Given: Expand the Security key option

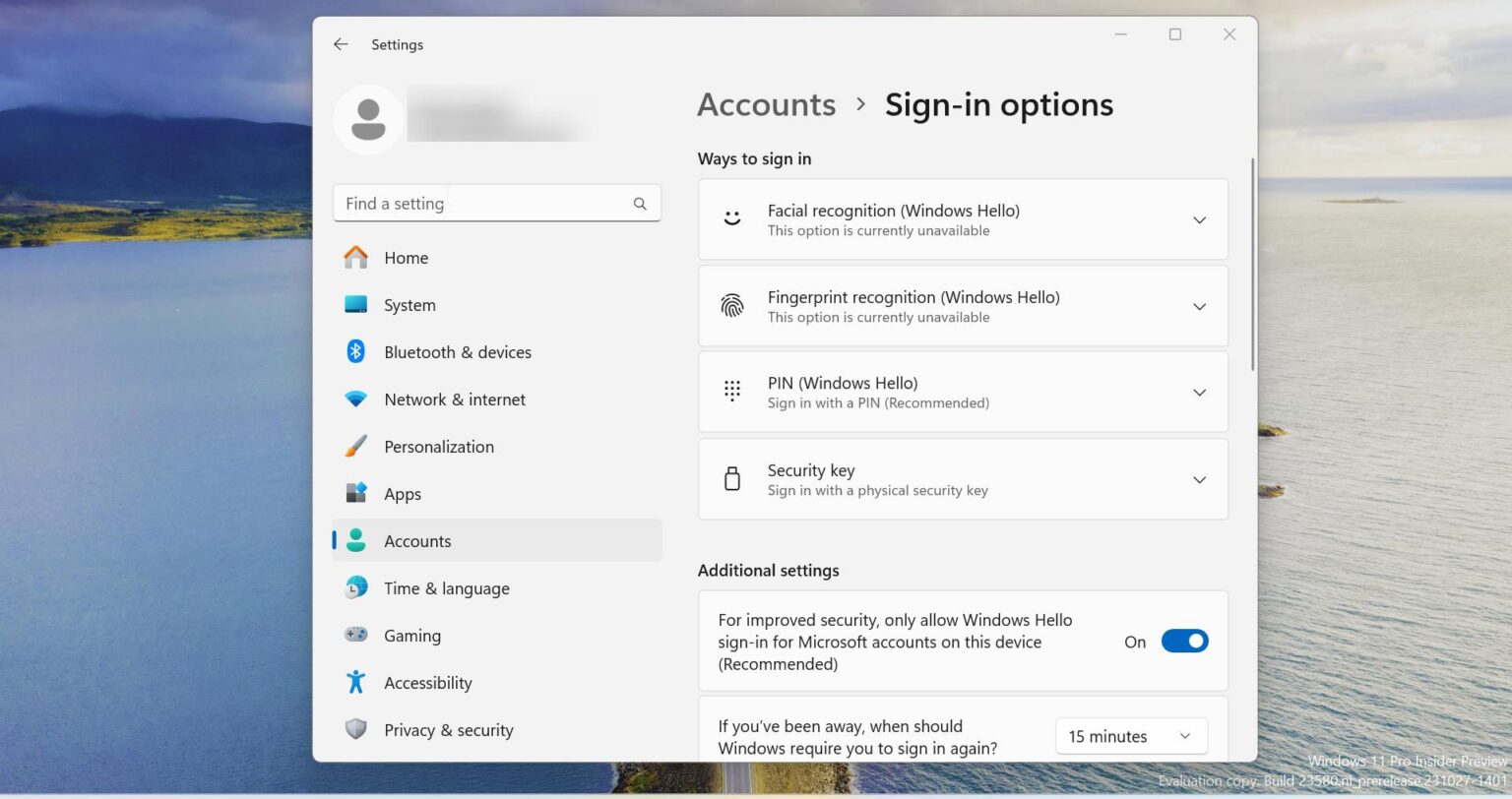Looking at the screenshot, I should 1199,479.
